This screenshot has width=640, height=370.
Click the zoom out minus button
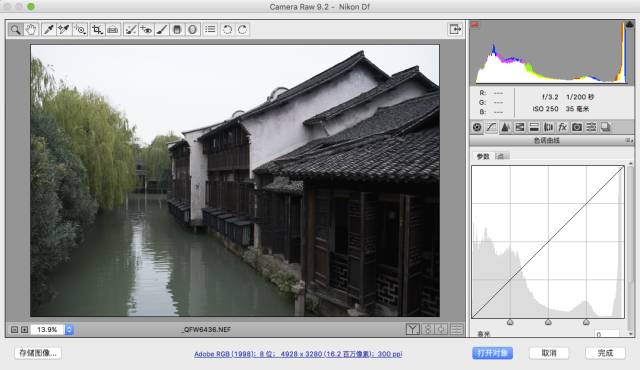(x=14, y=329)
